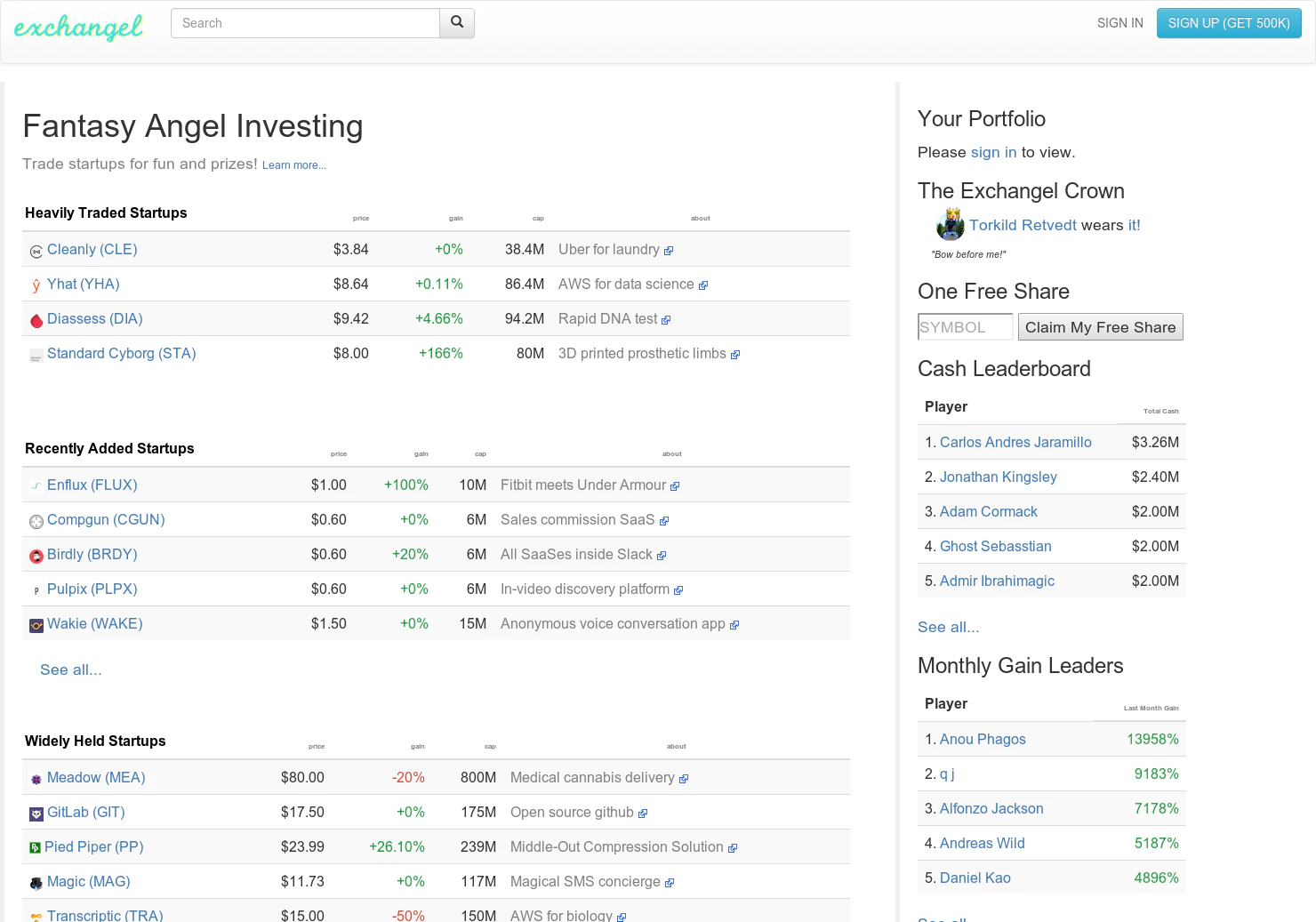Open external link for Open source github

click(643, 814)
